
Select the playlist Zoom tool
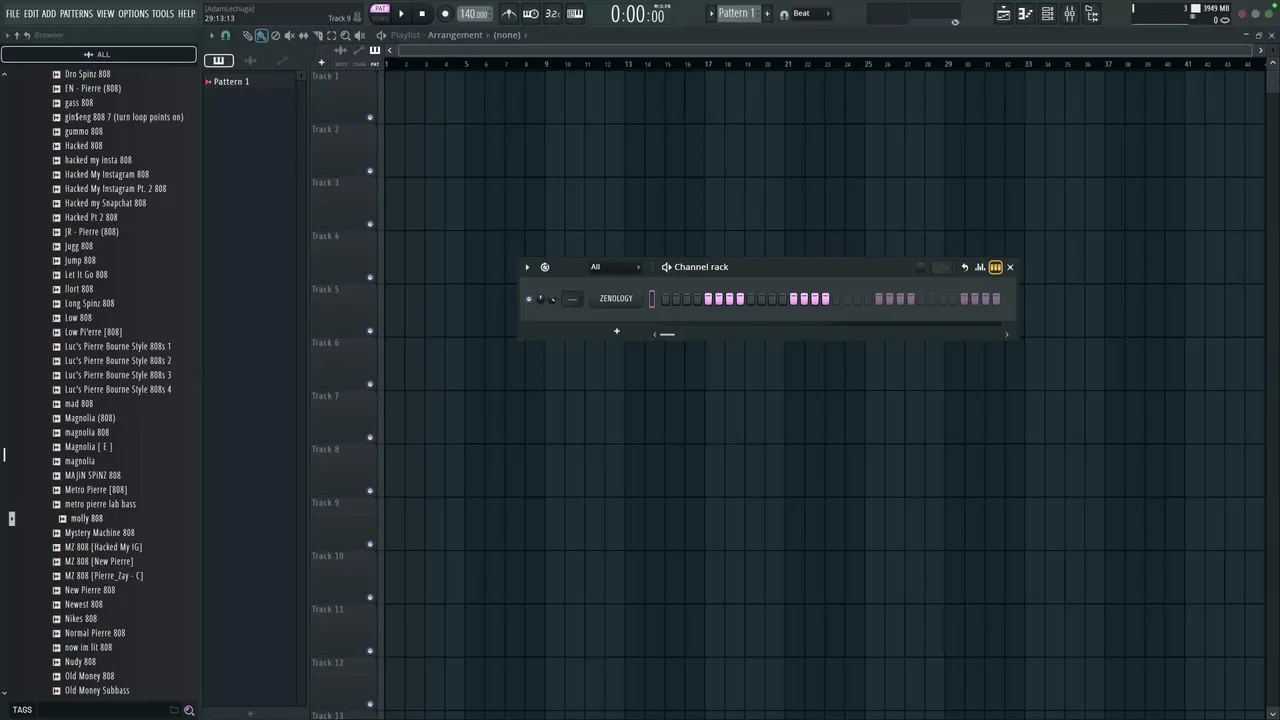[346, 35]
